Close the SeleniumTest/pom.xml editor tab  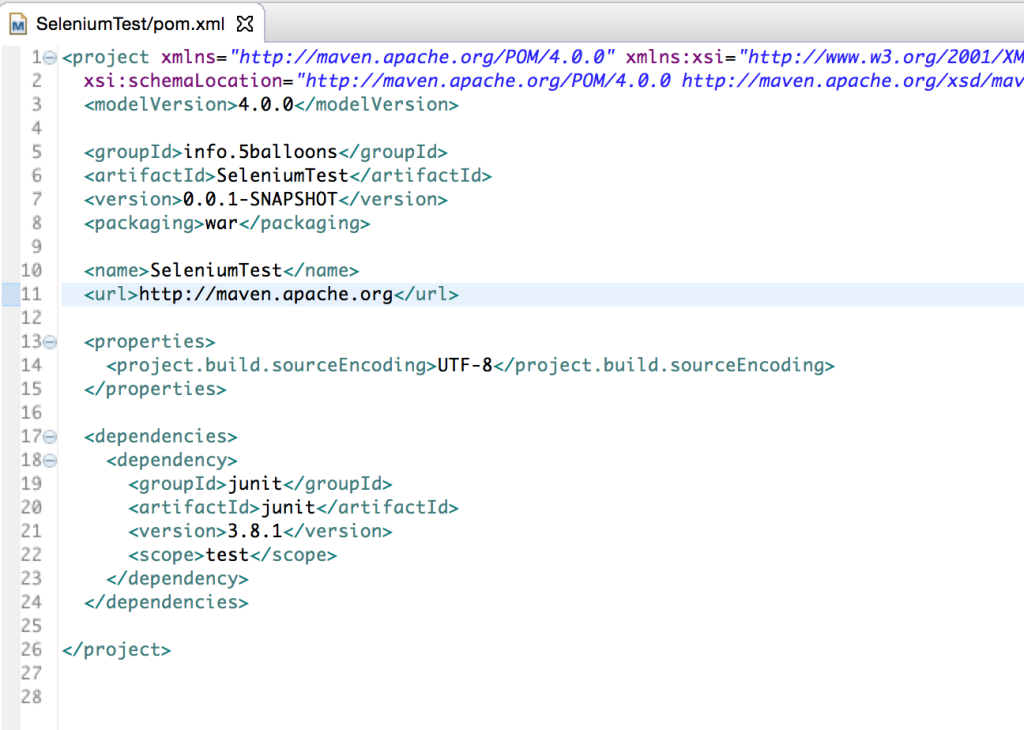coord(244,22)
